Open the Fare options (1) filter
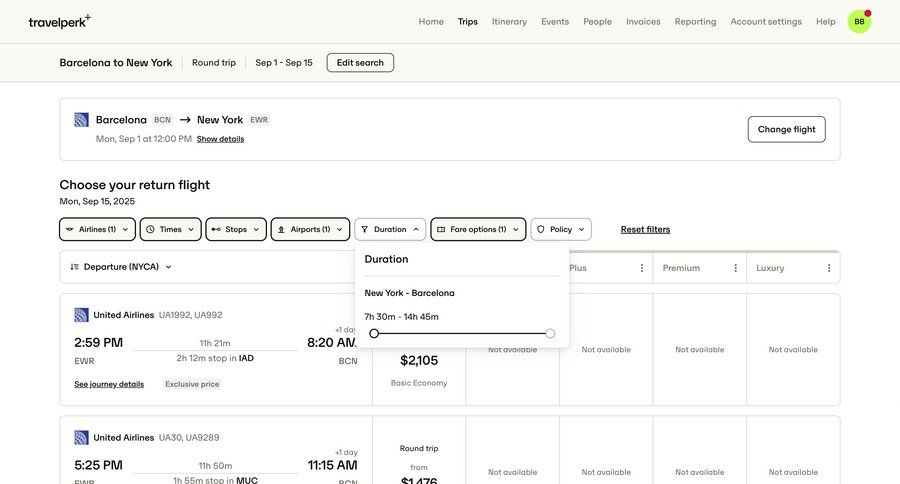Screen dimensions: 900x484 point(478,229)
